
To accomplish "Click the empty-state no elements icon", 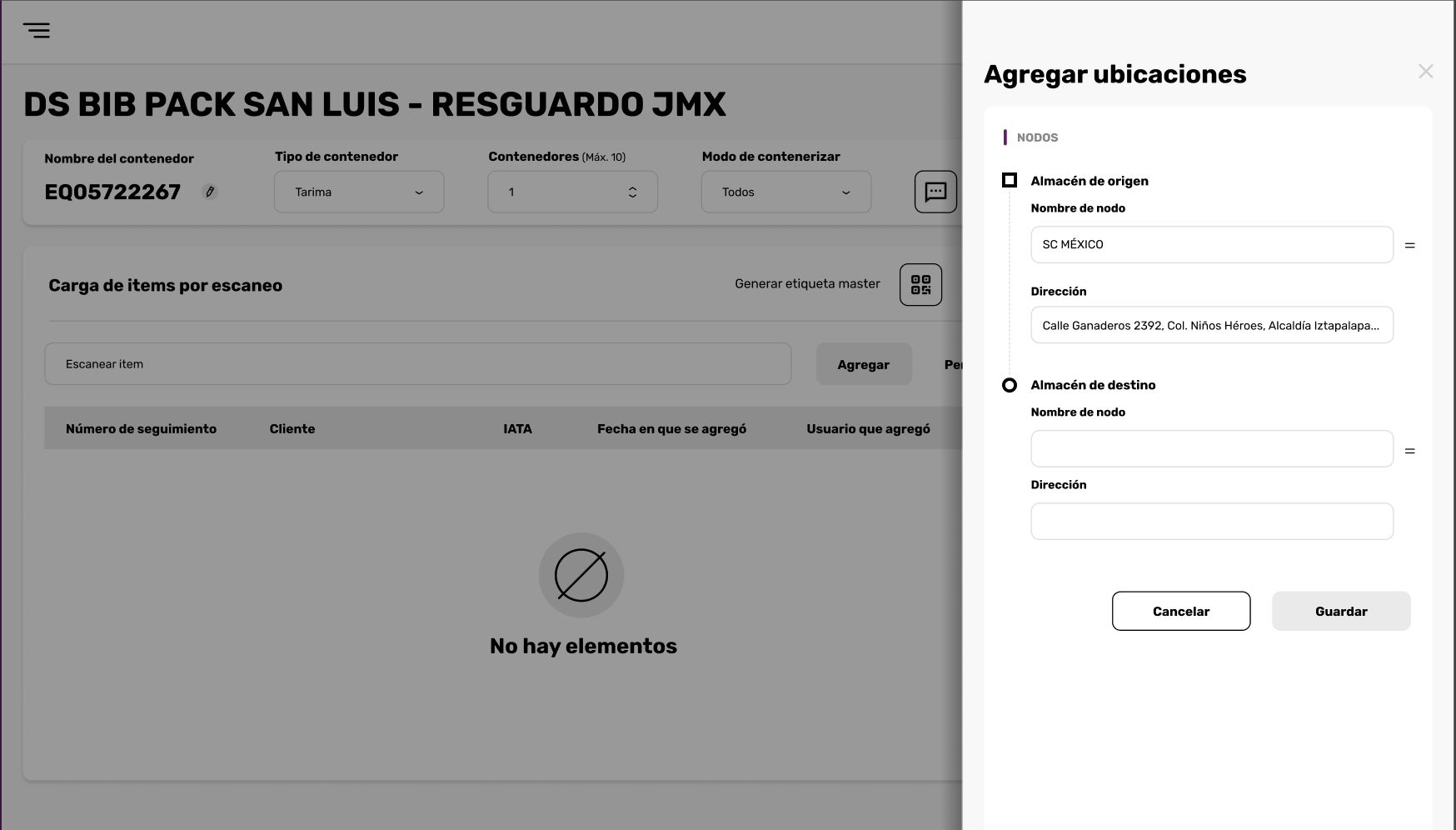I will point(581,575).
